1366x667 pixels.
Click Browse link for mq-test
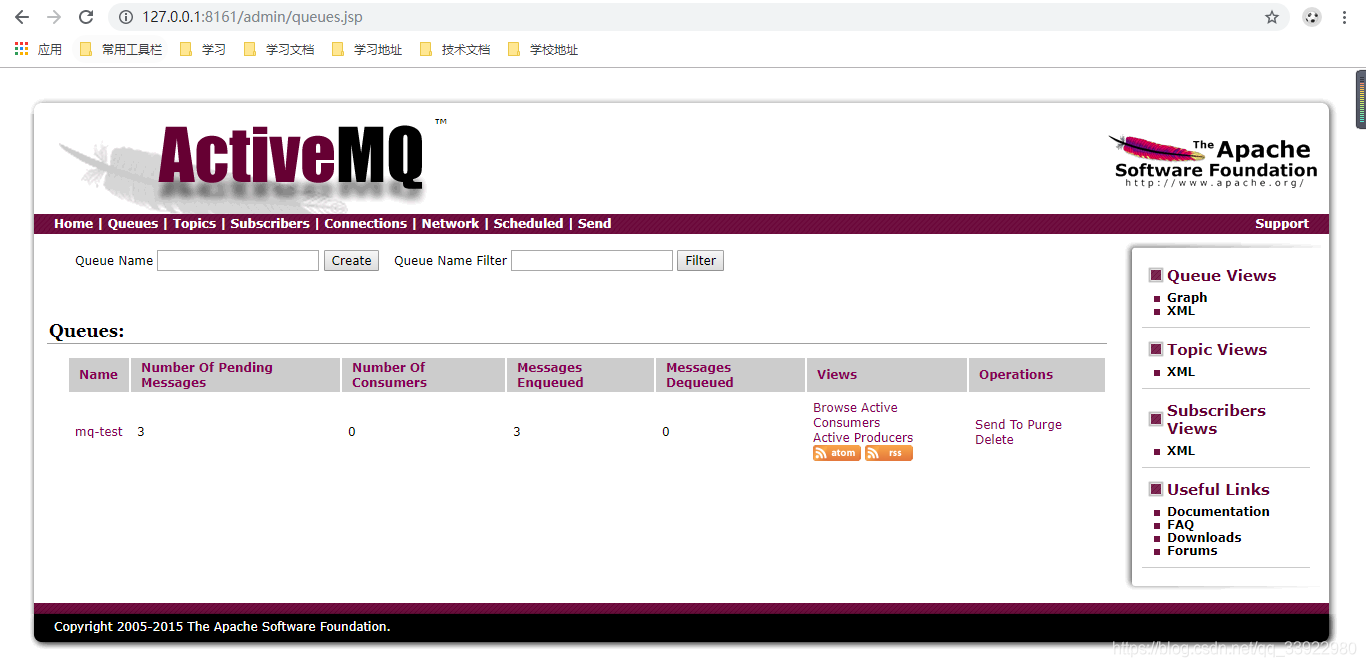834,408
